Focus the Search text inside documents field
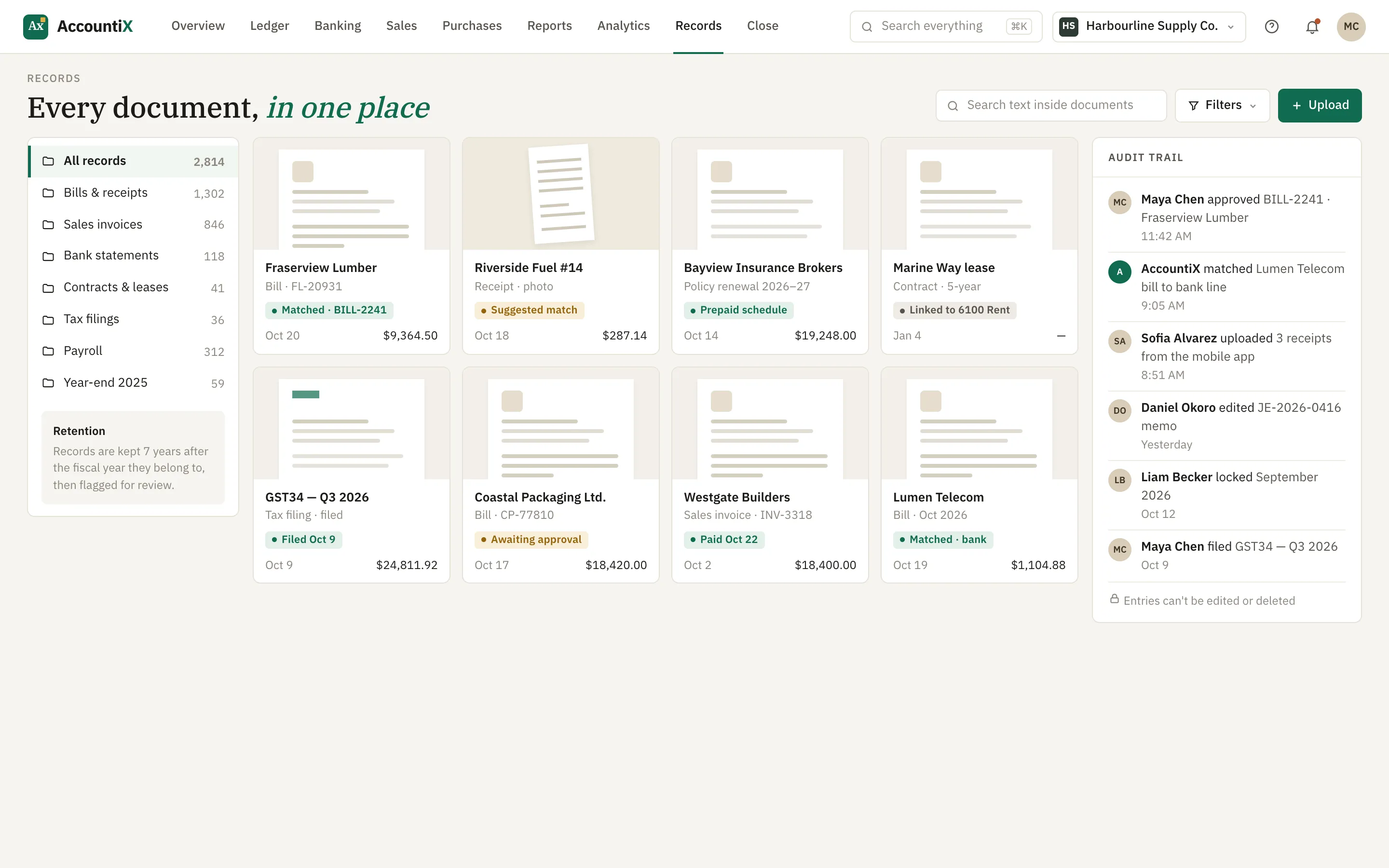This screenshot has height=868, width=1389. point(1051,106)
